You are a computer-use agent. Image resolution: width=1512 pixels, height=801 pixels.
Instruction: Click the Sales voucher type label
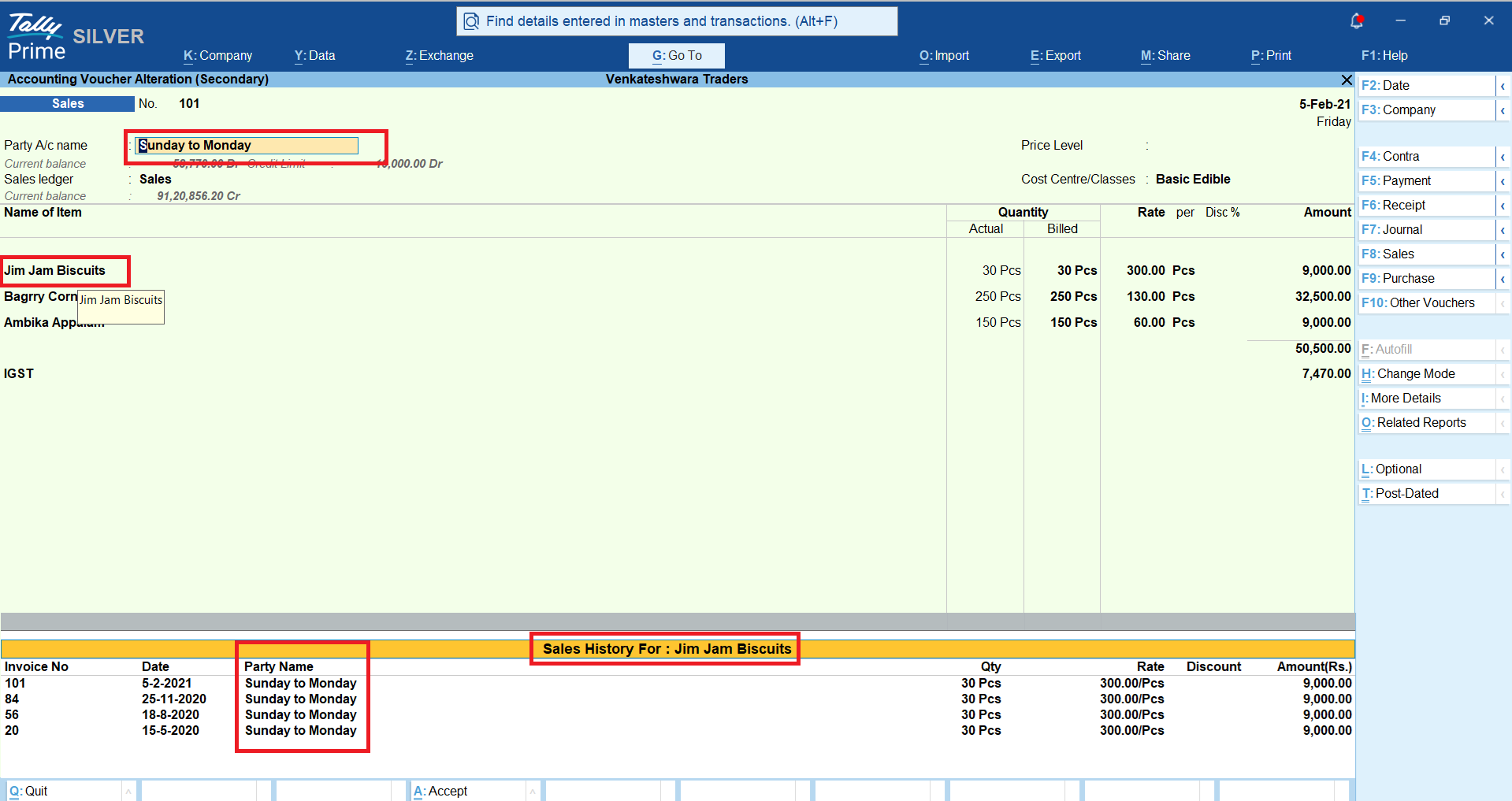(x=68, y=104)
